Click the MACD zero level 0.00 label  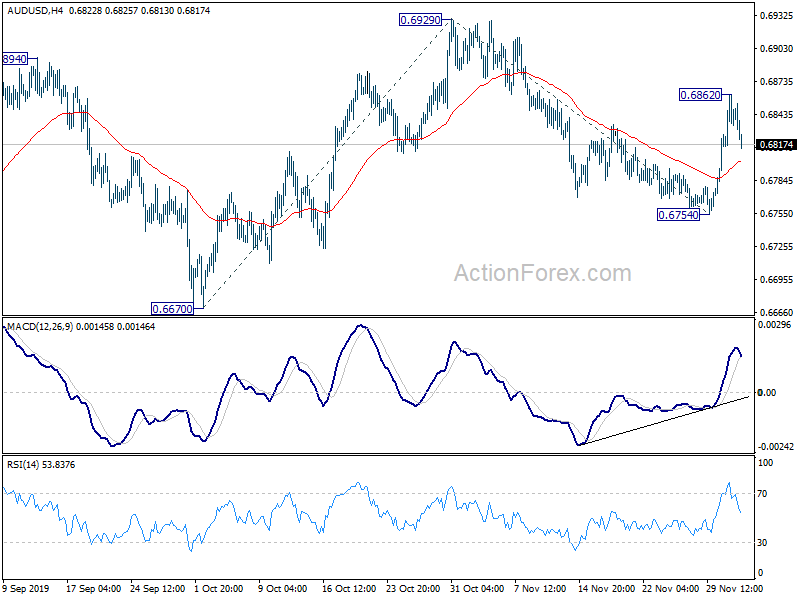[x=768, y=393]
